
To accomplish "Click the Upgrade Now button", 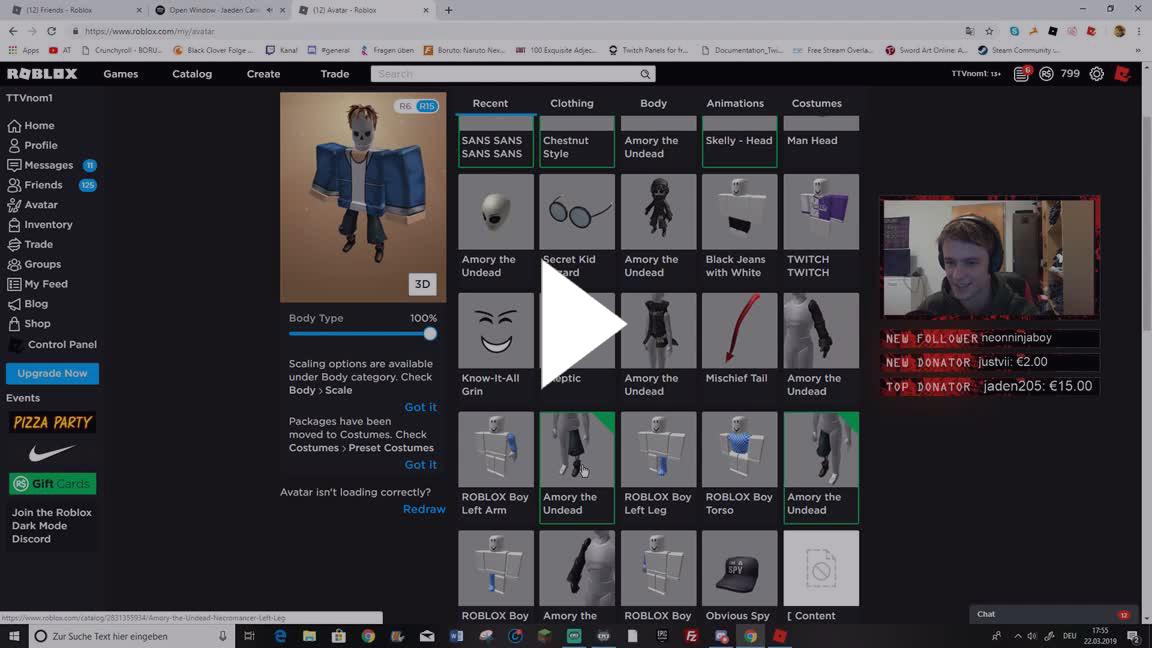I will (x=52, y=373).
